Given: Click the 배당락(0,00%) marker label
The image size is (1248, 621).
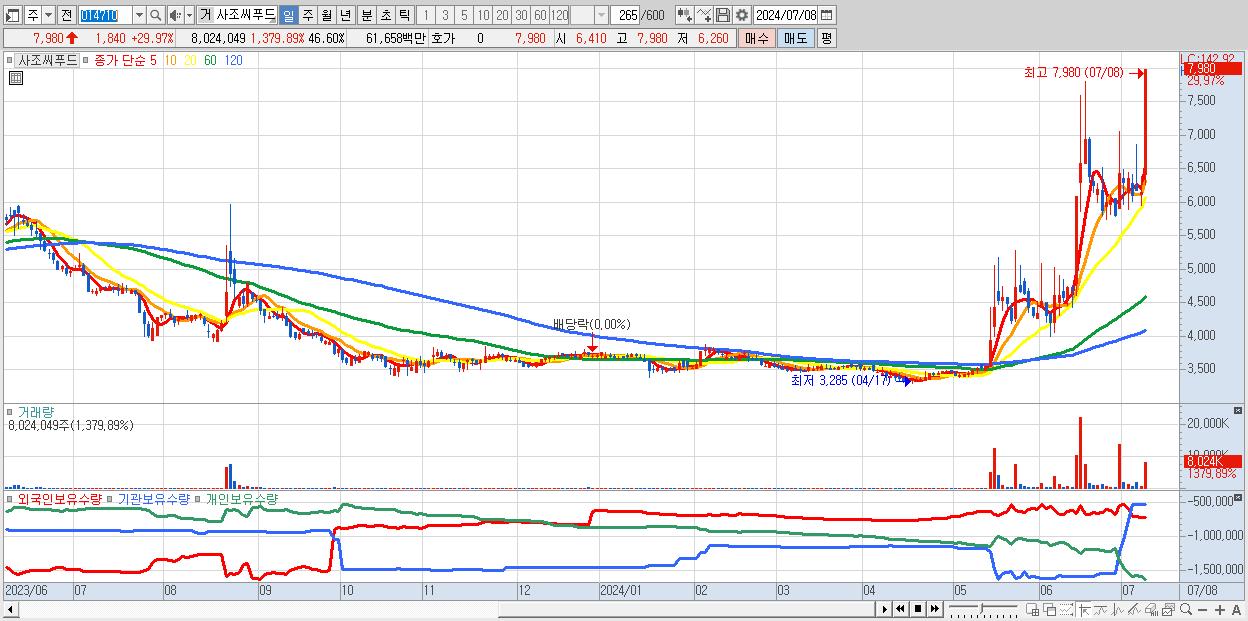Looking at the screenshot, I should [x=592, y=324].
